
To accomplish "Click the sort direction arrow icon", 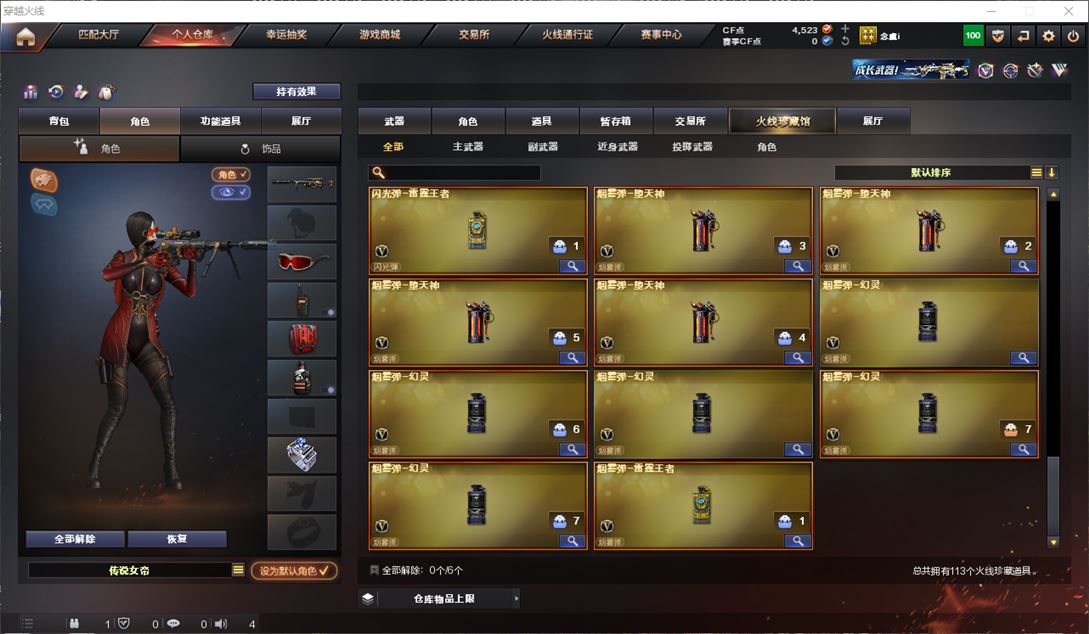I will (1051, 172).
